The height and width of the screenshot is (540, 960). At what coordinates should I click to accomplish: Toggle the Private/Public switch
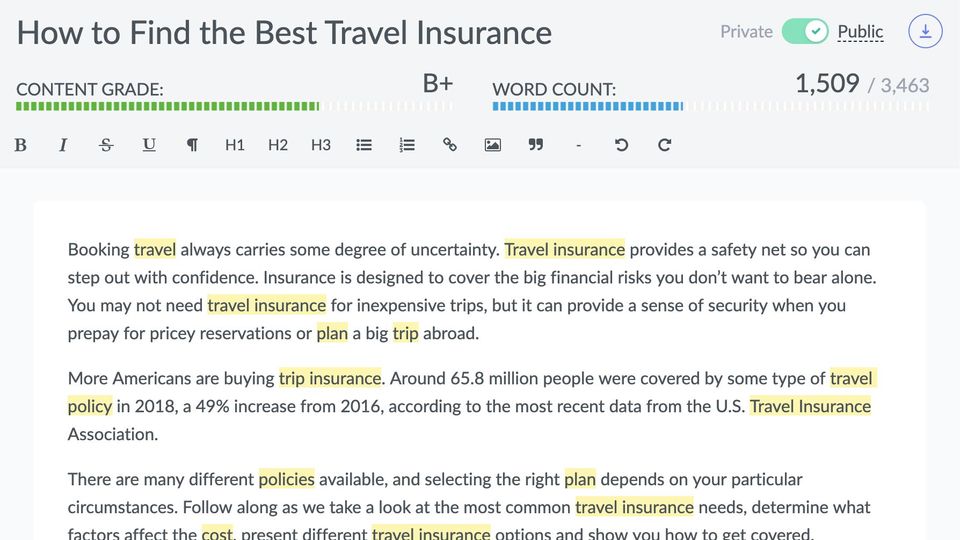tap(805, 32)
